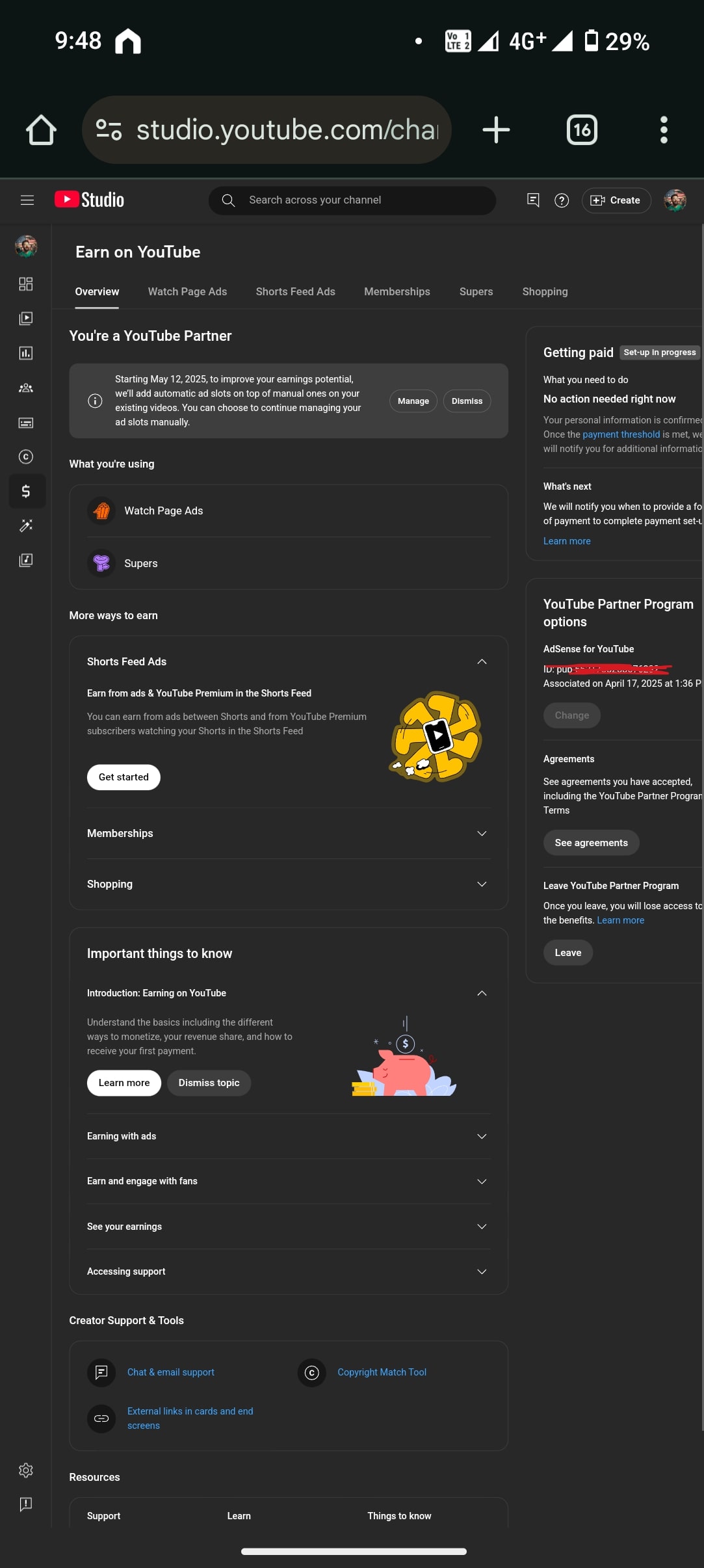Image resolution: width=704 pixels, height=1568 pixels.
Task: Open Learn more link about leaving the program
Action: (620, 920)
